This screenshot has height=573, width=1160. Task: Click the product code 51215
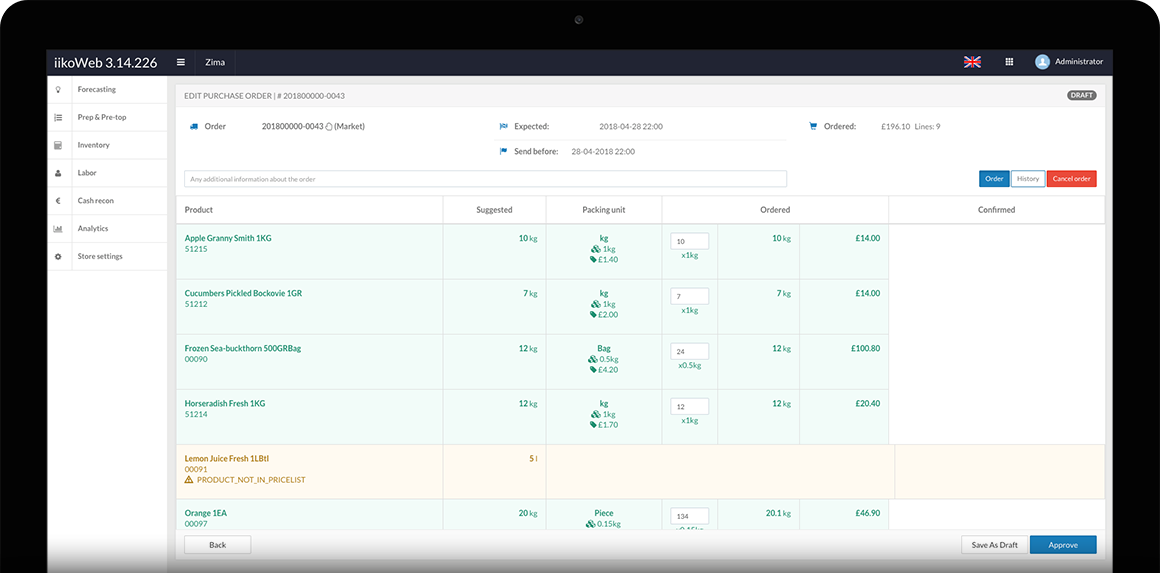pos(196,249)
